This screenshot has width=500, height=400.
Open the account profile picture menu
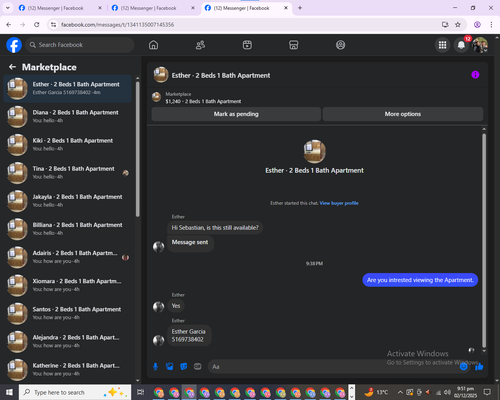point(480,45)
